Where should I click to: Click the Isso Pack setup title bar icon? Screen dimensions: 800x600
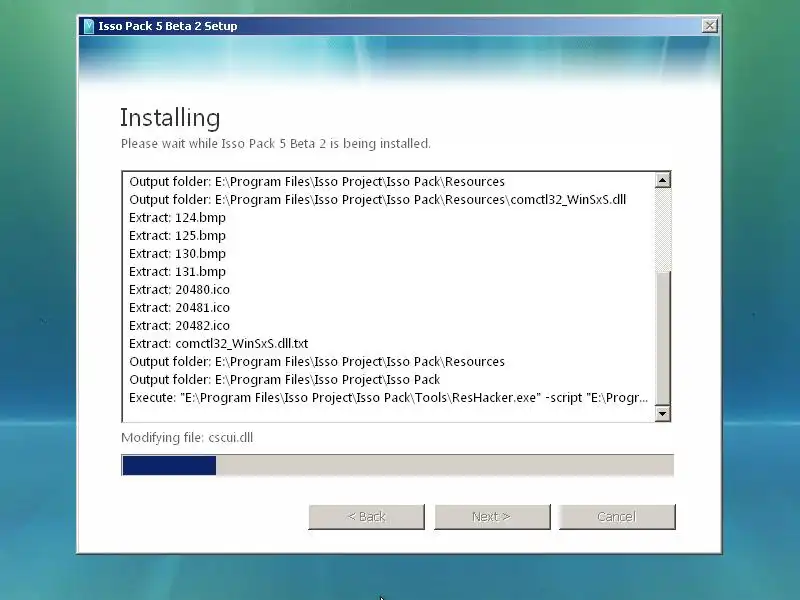(89, 26)
